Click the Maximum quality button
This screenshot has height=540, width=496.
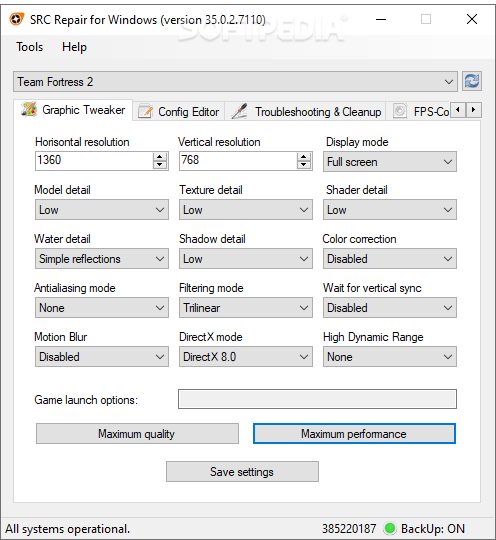pyautogui.click(x=137, y=434)
